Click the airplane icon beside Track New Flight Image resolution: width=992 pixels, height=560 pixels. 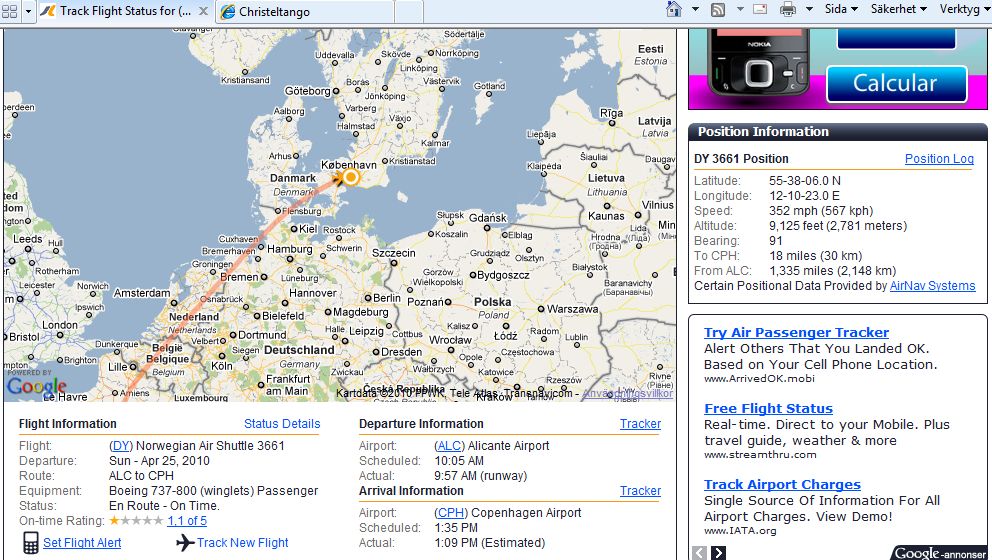[x=185, y=543]
